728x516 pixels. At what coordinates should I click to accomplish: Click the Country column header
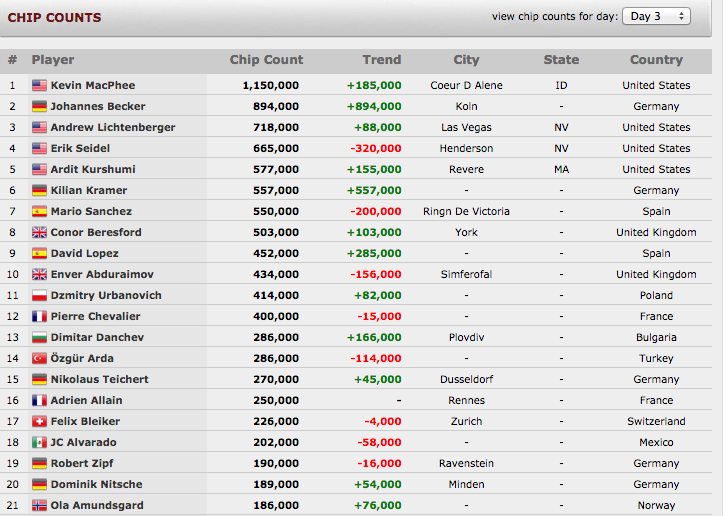coord(656,60)
